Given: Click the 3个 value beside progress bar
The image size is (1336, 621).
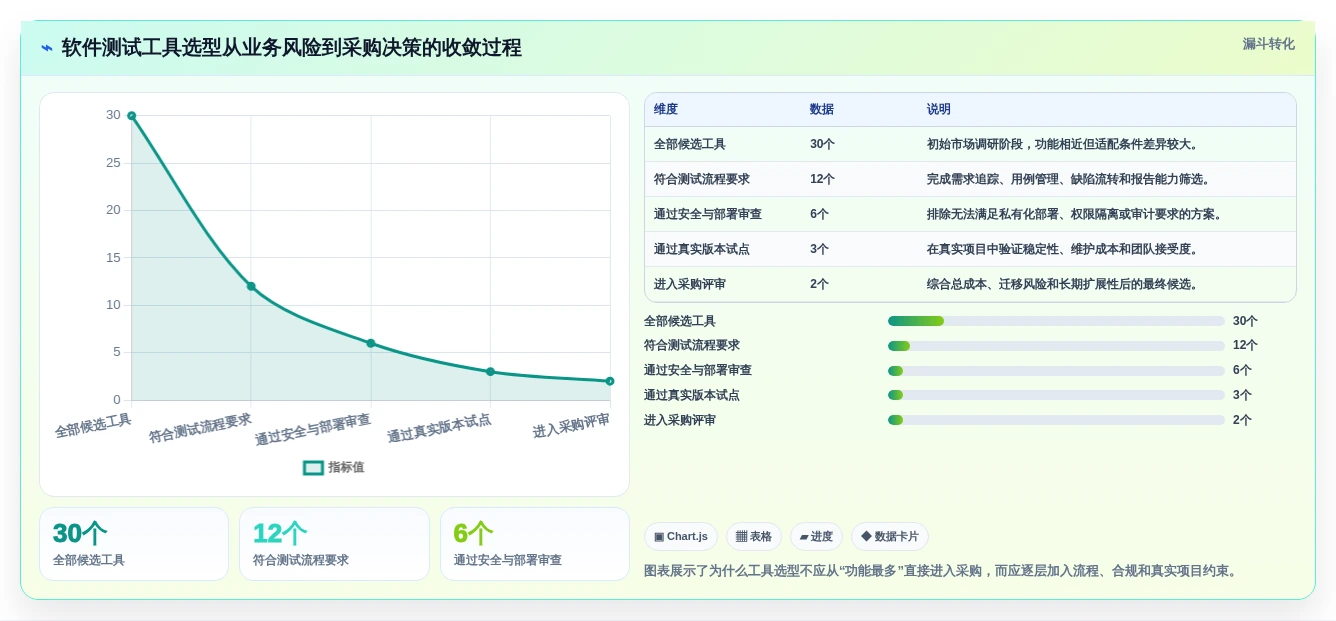Looking at the screenshot, I should [1242, 395].
